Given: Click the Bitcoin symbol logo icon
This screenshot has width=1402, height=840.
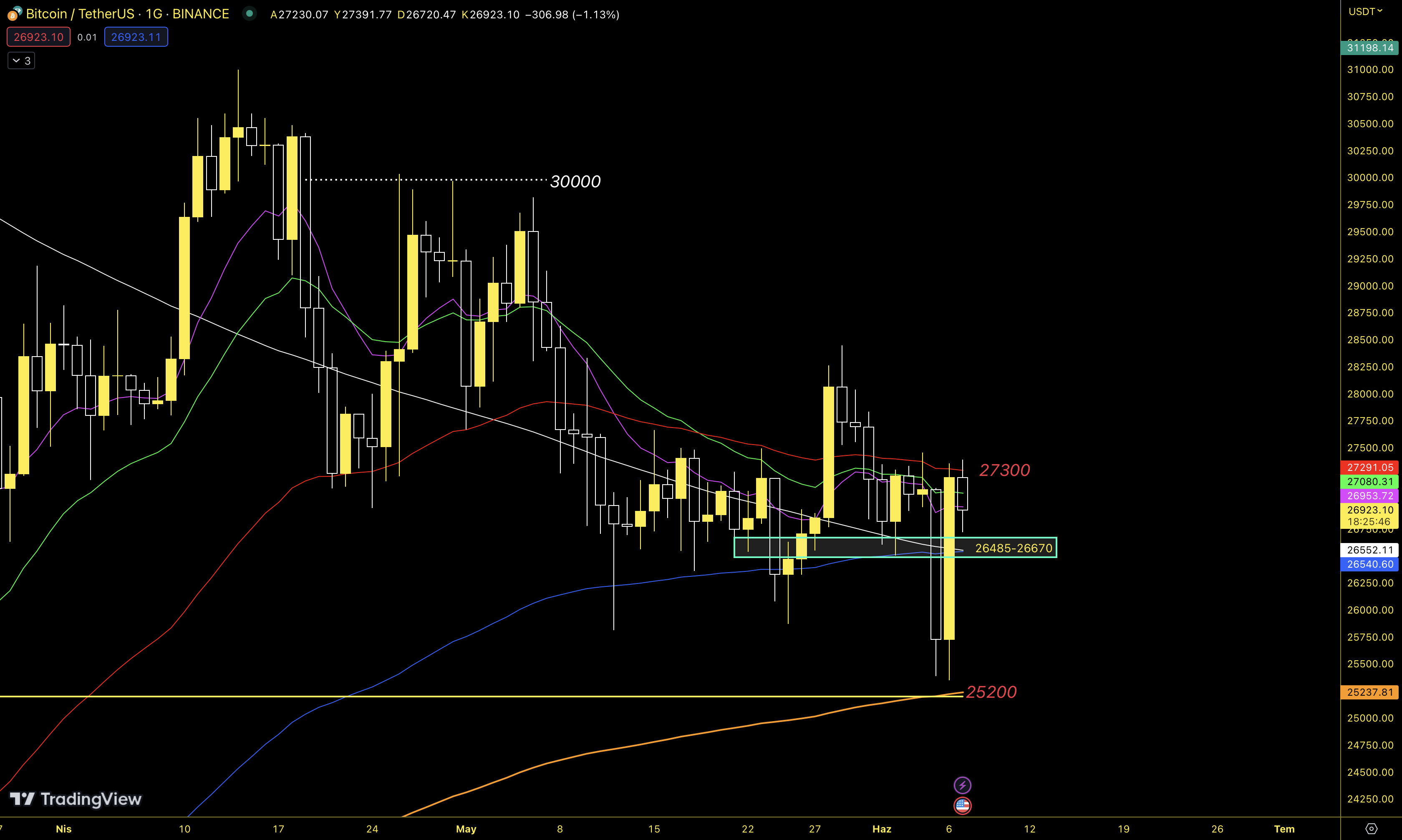Looking at the screenshot, I should [14, 13].
